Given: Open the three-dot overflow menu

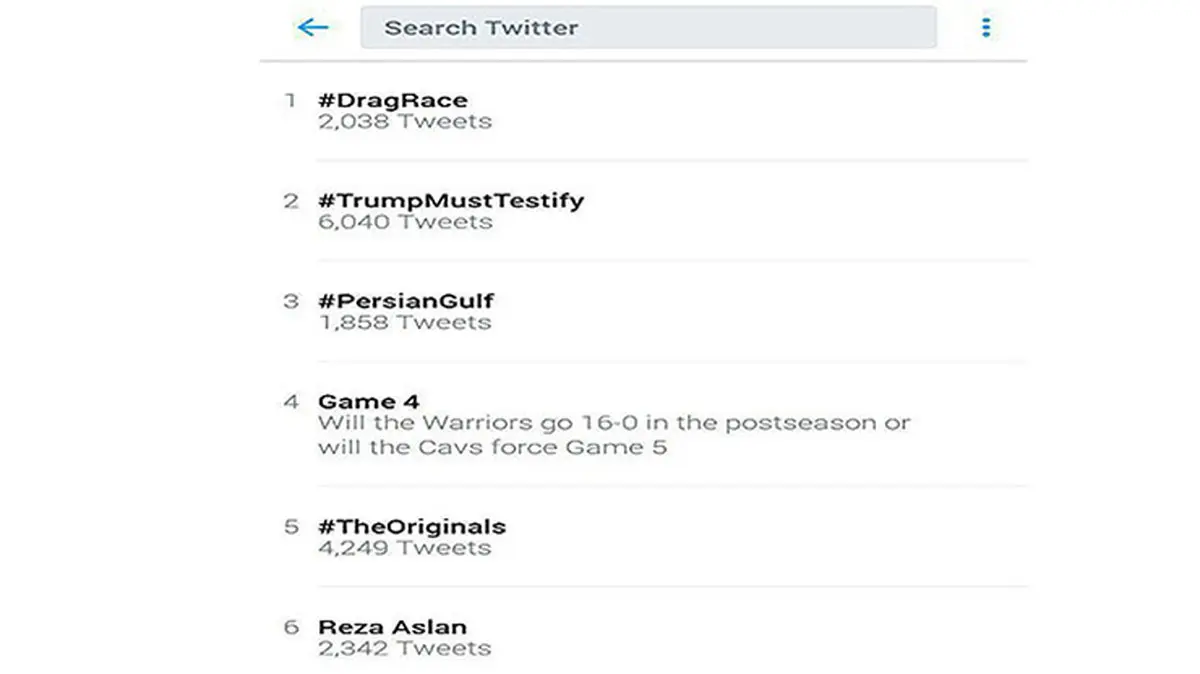Looking at the screenshot, I should click(986, 27).
